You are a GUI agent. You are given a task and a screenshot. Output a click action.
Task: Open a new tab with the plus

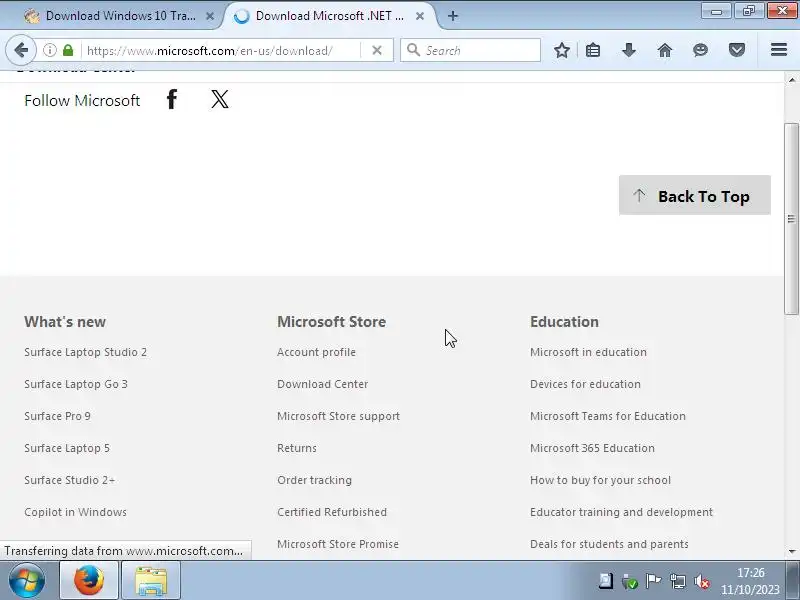coord(453,16)
